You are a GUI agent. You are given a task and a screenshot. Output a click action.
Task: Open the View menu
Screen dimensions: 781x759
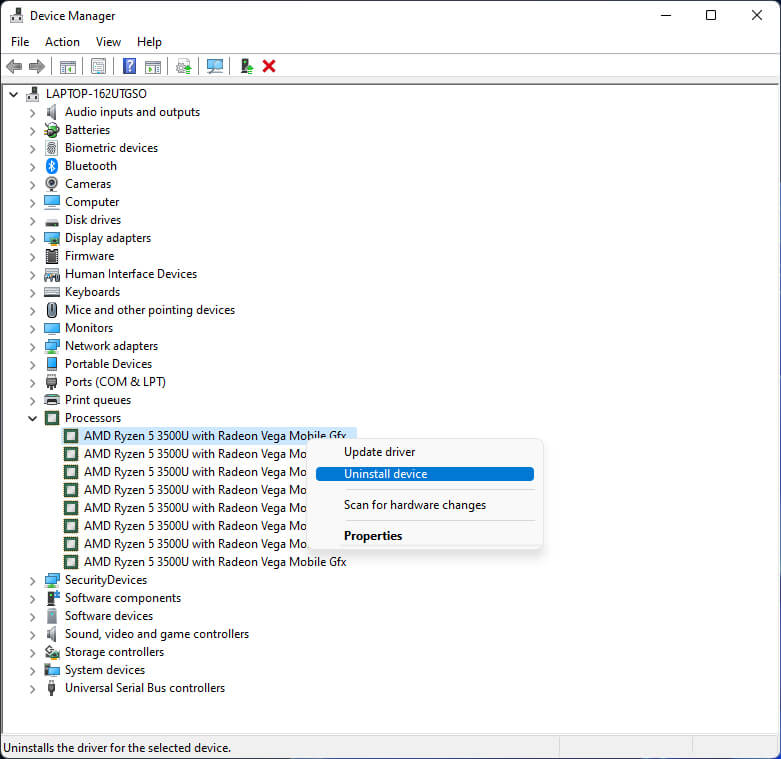tap(108, 42)
